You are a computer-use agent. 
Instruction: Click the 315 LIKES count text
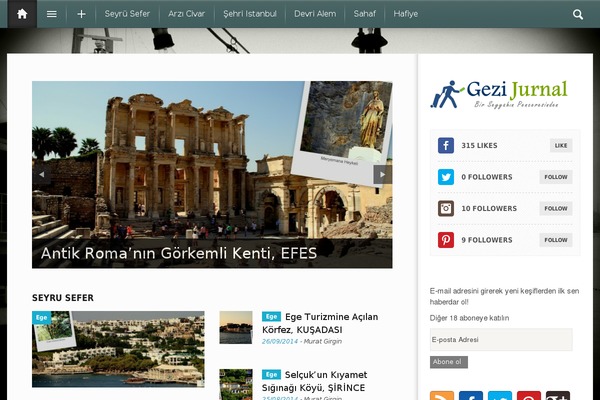click(479, 145)
